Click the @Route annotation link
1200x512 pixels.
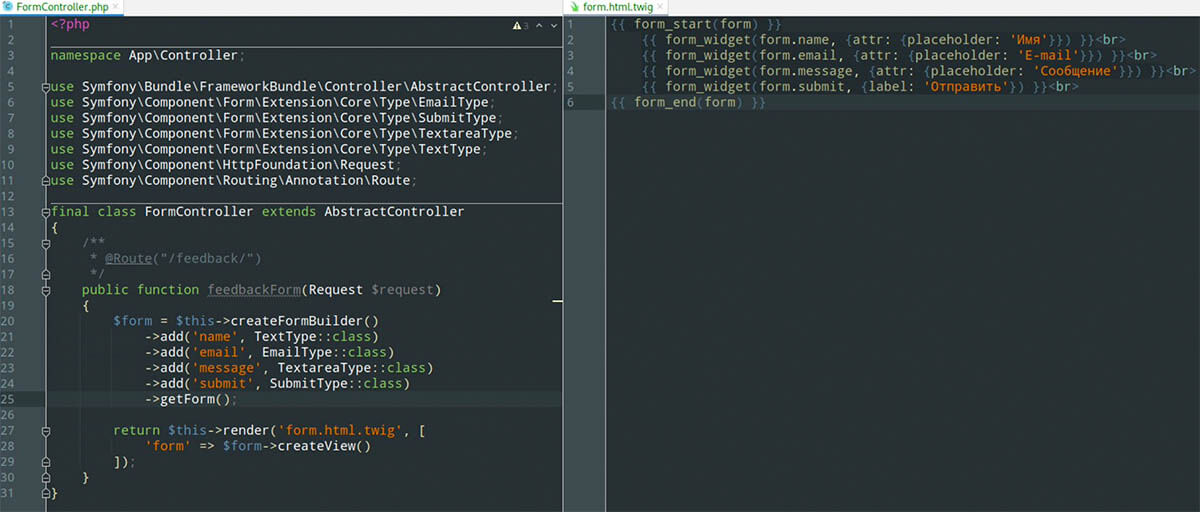(x=128, y=258)
